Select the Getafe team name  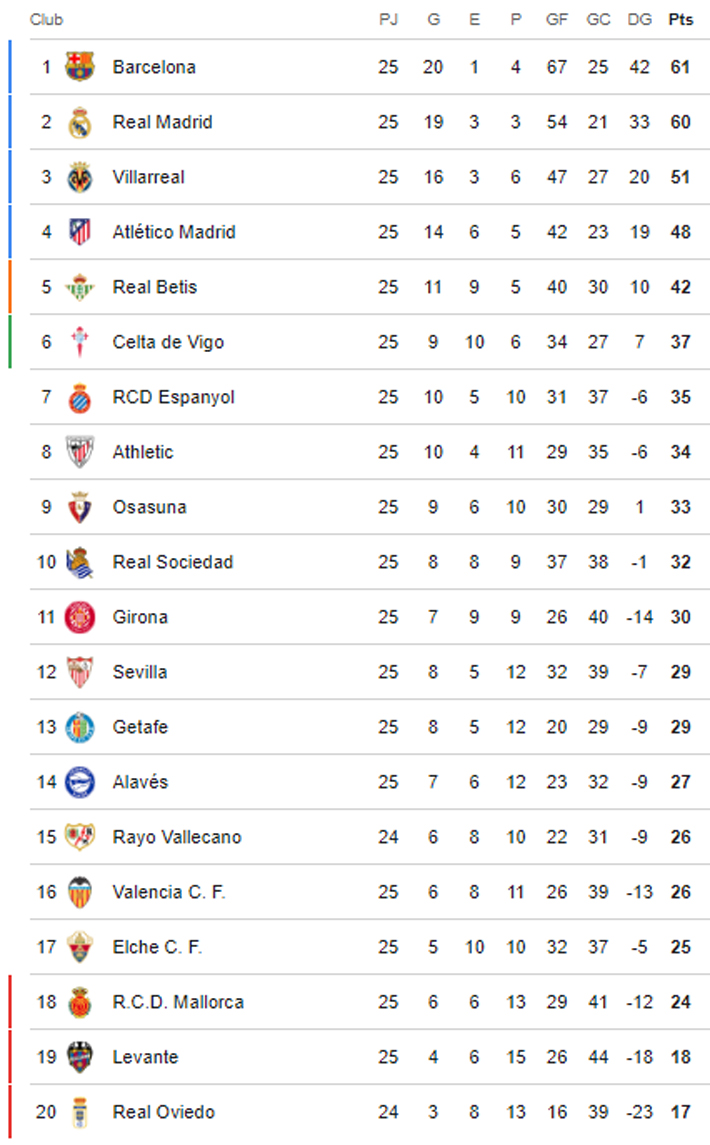tap(140, 727)
